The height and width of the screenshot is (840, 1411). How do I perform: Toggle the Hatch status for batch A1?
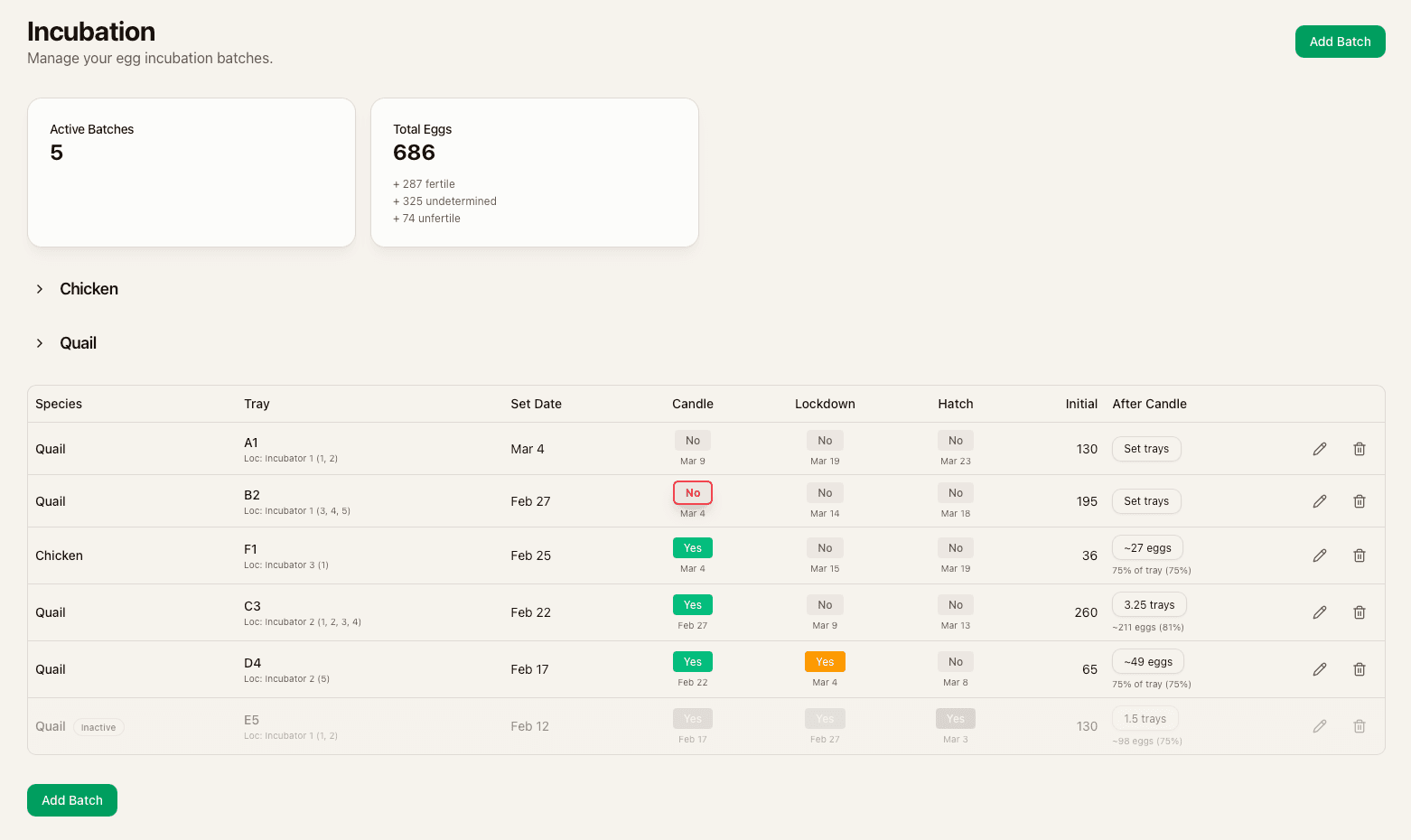(955, 440)
